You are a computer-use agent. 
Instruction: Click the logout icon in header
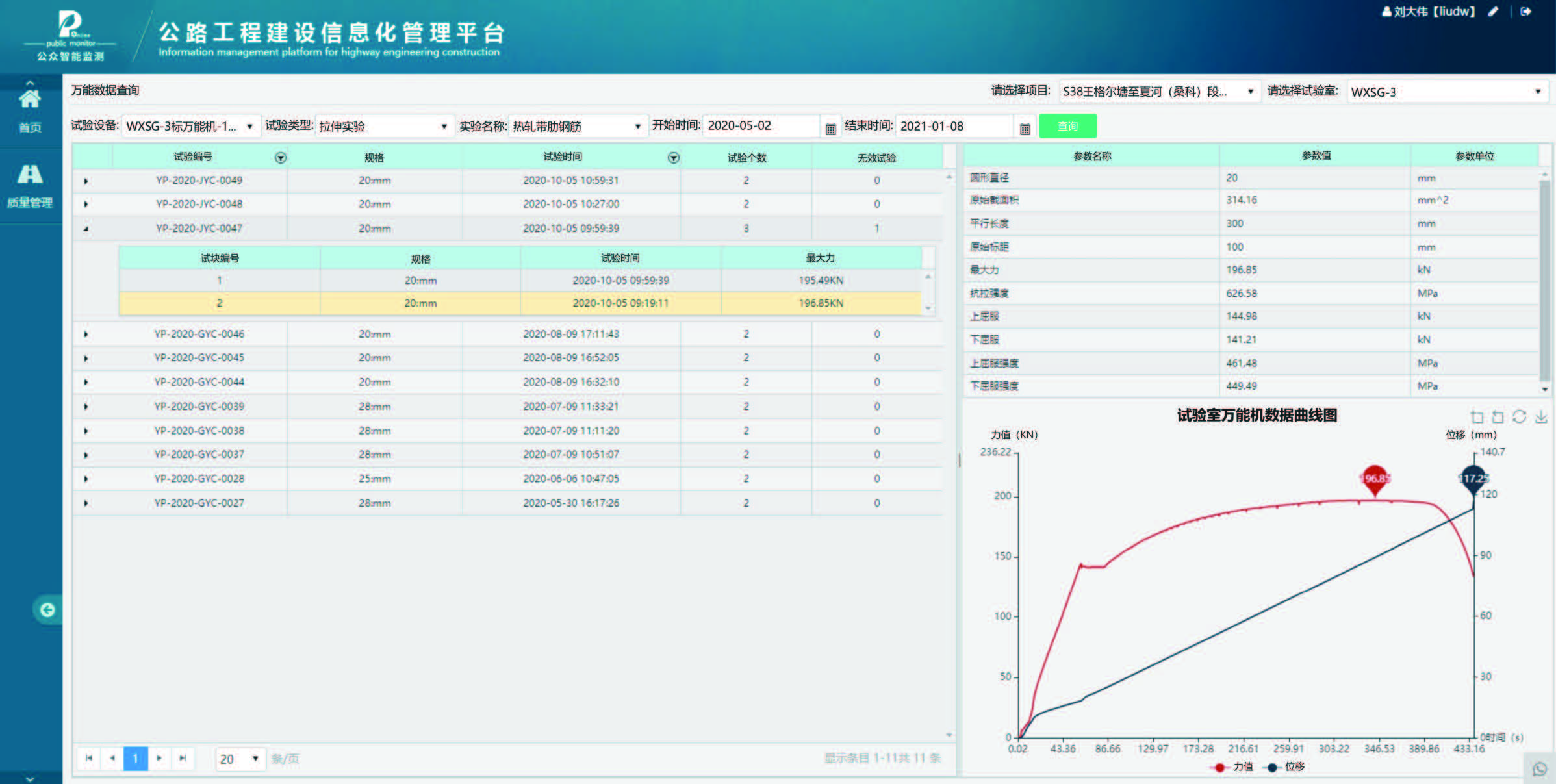click(1526, 12)
